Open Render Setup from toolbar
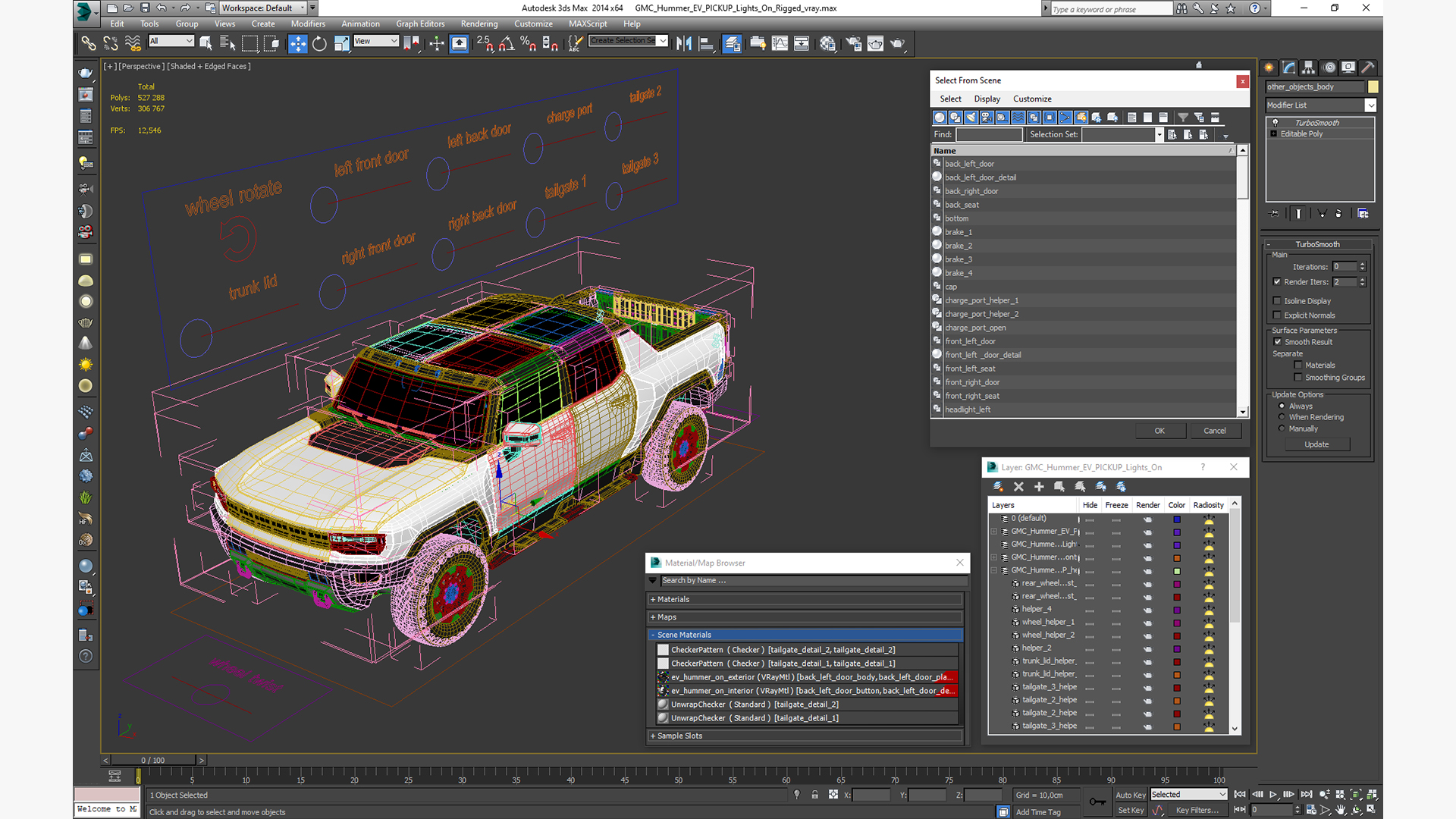The width and height of the screenshot is (1456, 819). coord(853,44)
